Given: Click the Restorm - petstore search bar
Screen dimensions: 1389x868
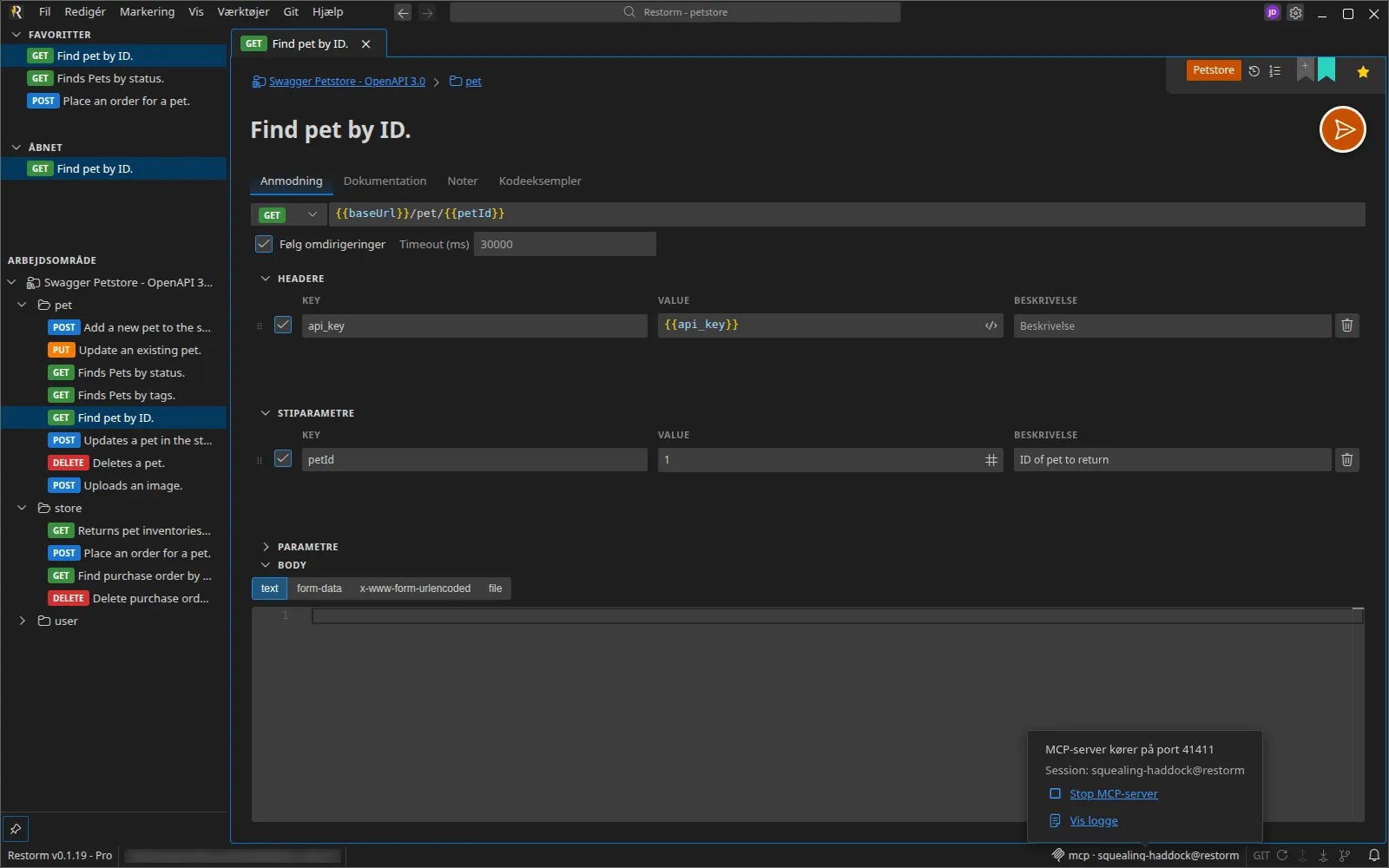Looking at the screenshot, I should [x=675, y=12].
